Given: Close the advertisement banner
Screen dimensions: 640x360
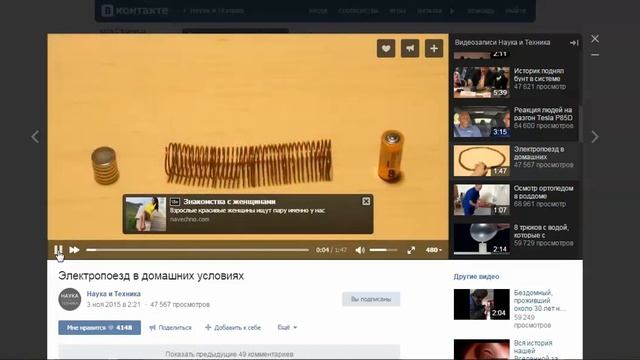Looking at the screenshot, I should 366,201.
